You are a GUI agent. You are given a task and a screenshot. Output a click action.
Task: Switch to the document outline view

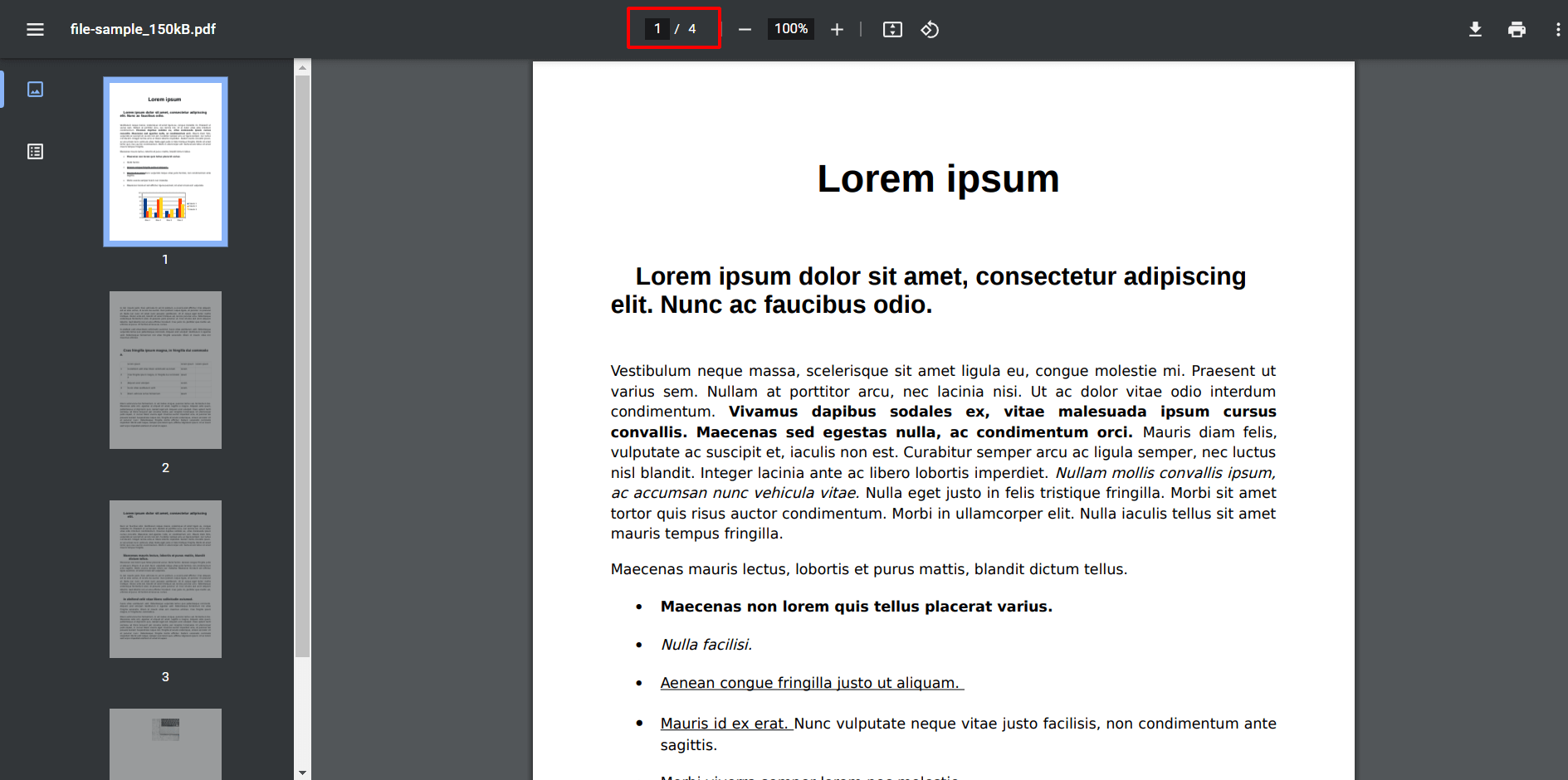35,151
